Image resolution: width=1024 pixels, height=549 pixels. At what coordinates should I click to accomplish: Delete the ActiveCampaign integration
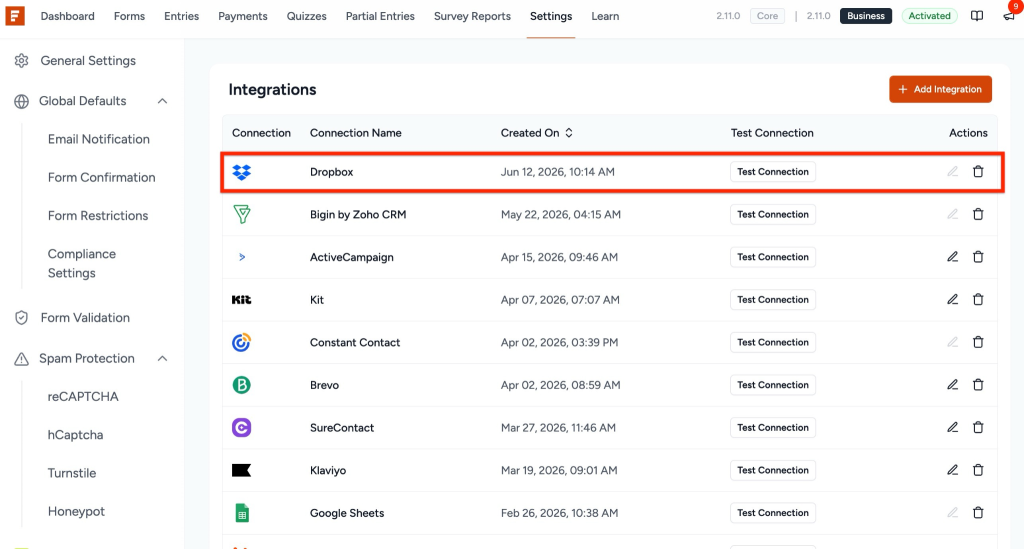point(978,257)
